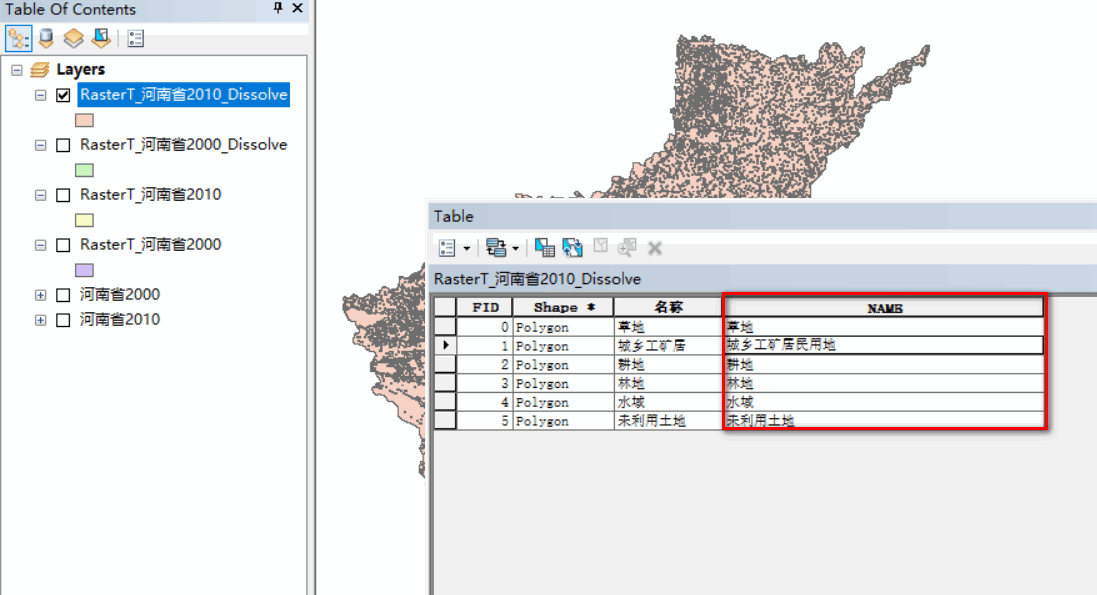The height and width of the screenshot is (595, 1097).
Task: Click green symbol swatch of RasterT_河南省2000_Dissolve
Action: pyautogui.click(x=84, y=170)
